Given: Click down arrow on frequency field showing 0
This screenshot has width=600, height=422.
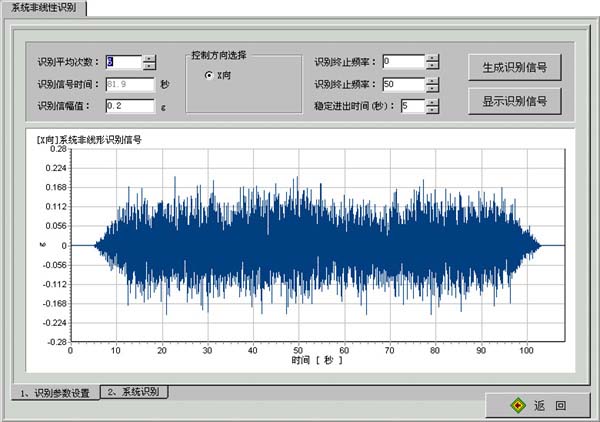Looking at the screenshot, I should point(431,65).
